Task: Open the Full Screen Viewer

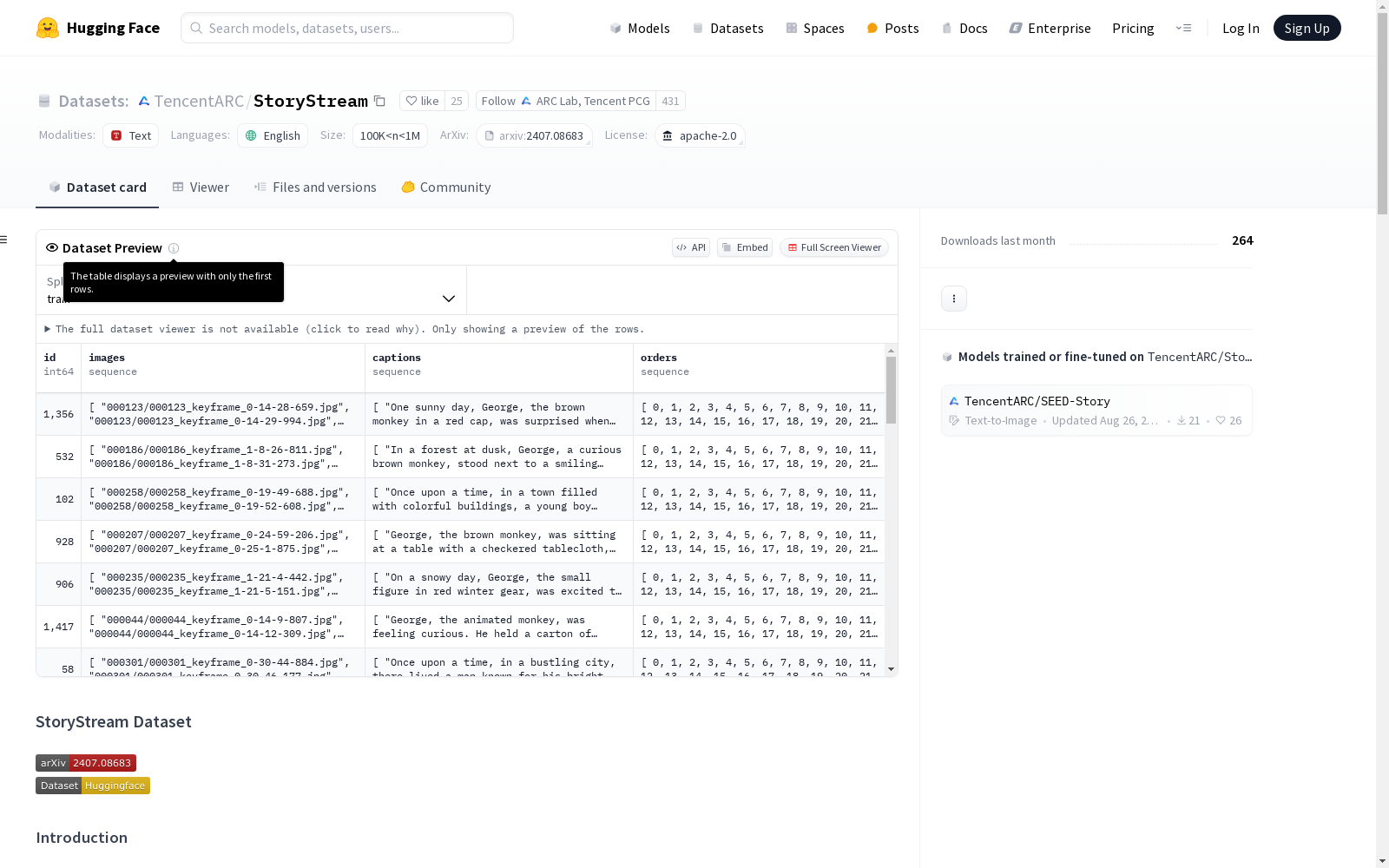Action: point(833,247)
